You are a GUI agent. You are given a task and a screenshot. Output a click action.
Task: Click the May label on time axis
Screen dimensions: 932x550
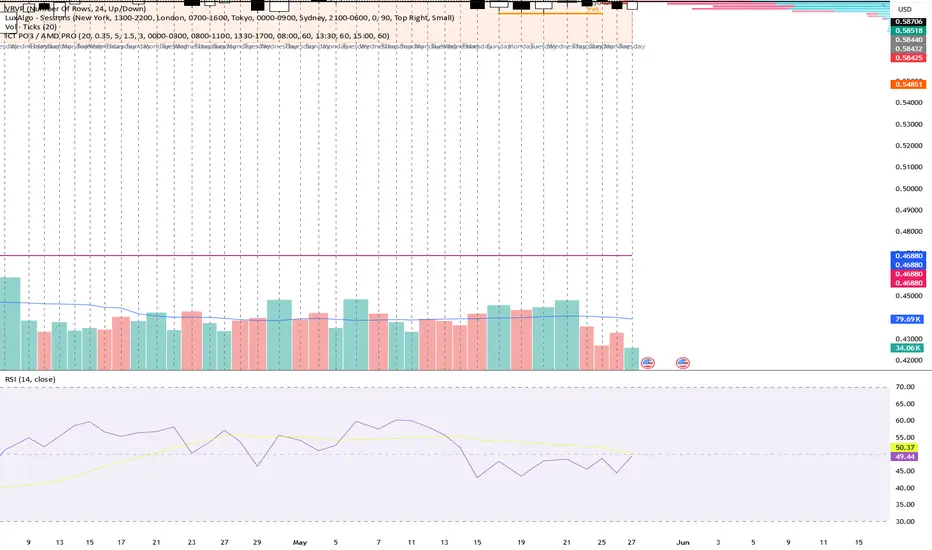coord(300,542)
